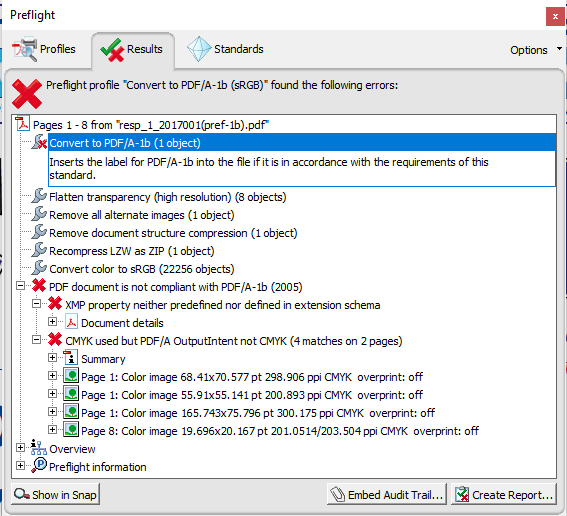
Task: Click the Show in Snap button
Action: point(55,494)
